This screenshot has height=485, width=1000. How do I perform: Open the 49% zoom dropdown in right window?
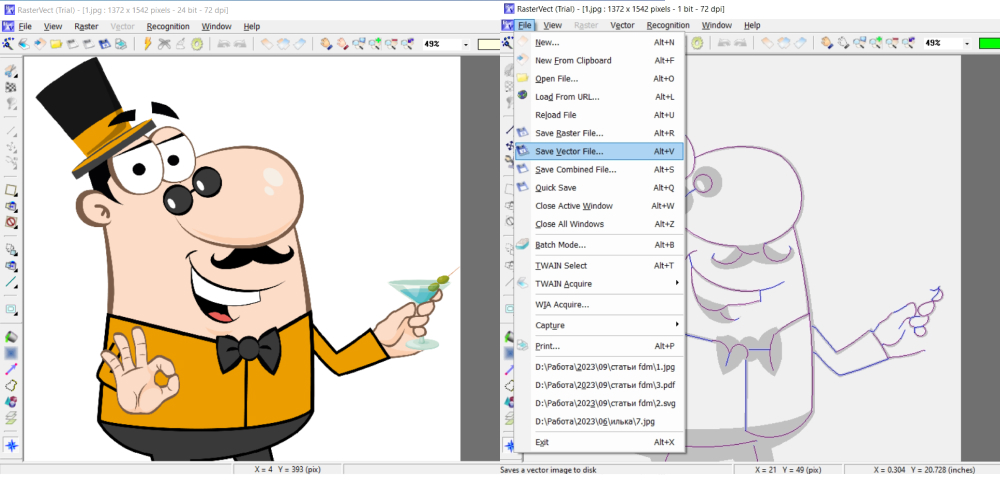coord(966,44)
